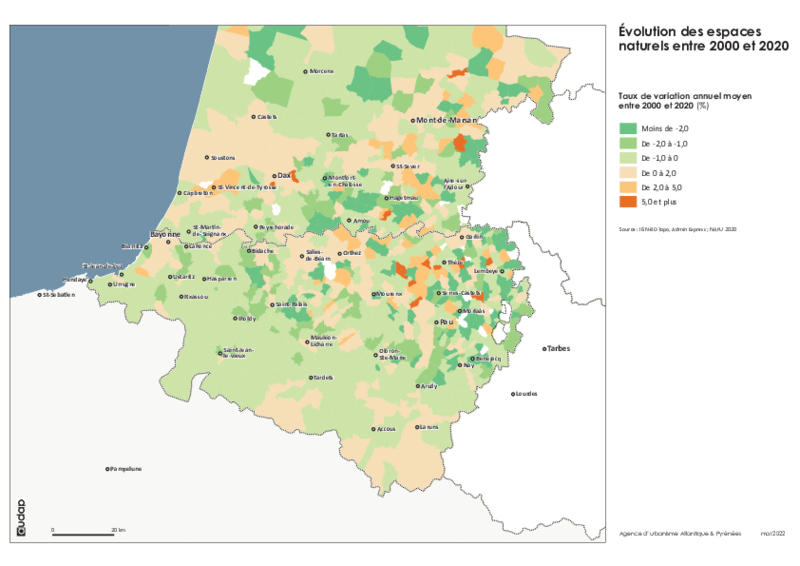
Task: Click the St-Sever town label
Action: pos(408,166)
